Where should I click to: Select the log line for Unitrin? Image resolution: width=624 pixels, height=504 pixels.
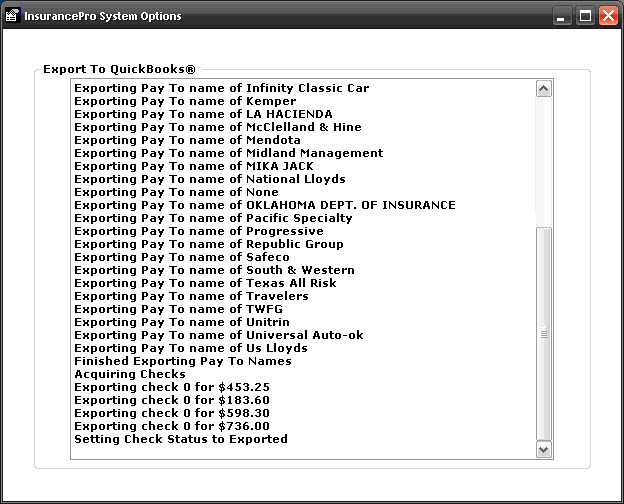click(182, 322)
